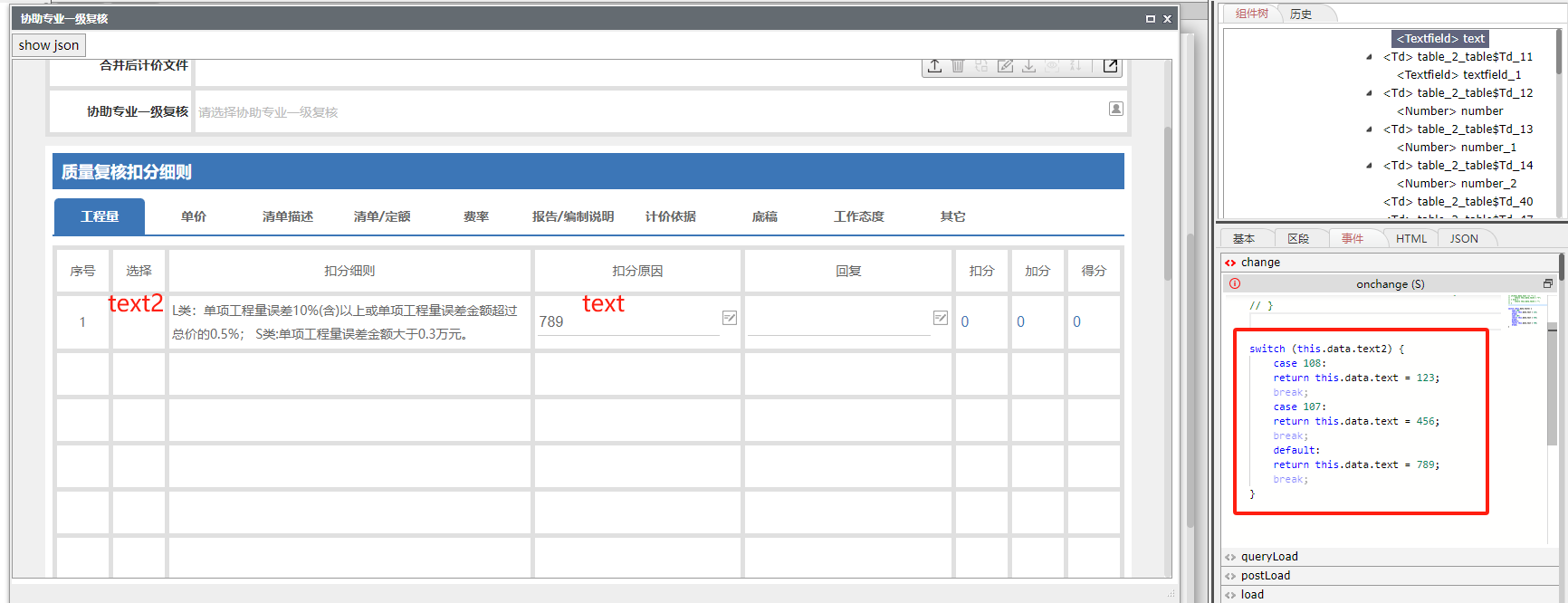Image resolution: width=1568 pixels, height=603 pixels.
Task: Click the 扣分原因 input showing 789
Action: [x=626, y=321]
